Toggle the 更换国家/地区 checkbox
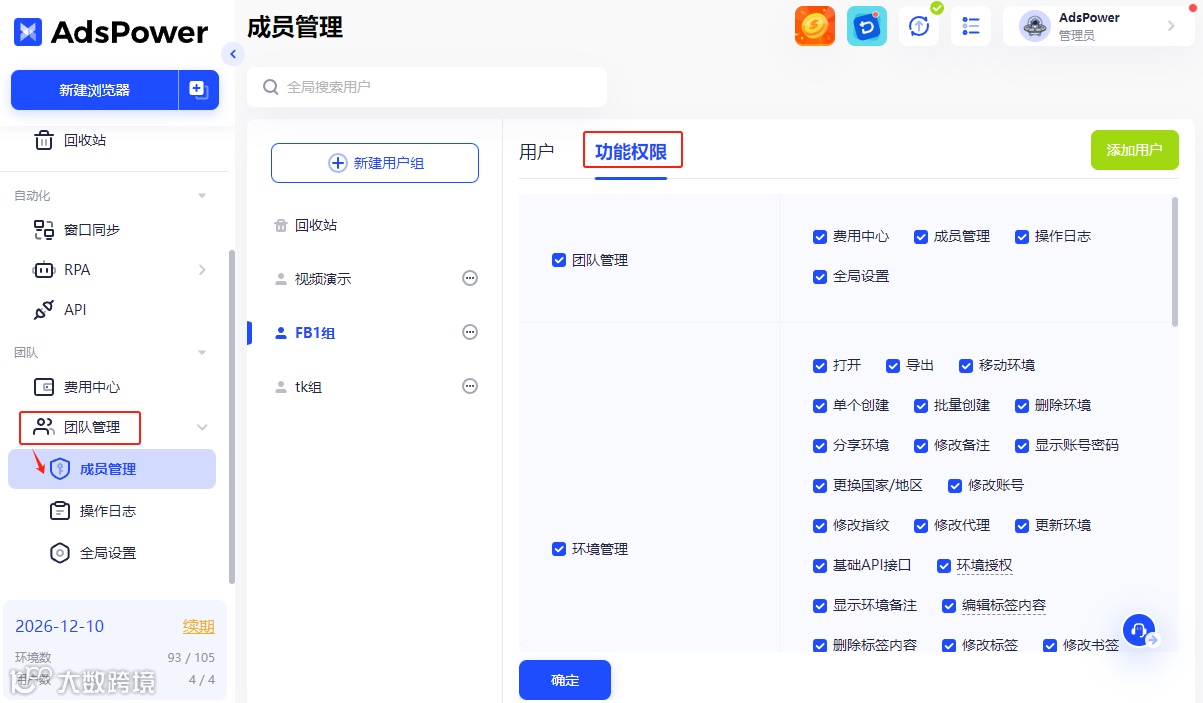Screen dimensions: 1203x703 point(820,486)
